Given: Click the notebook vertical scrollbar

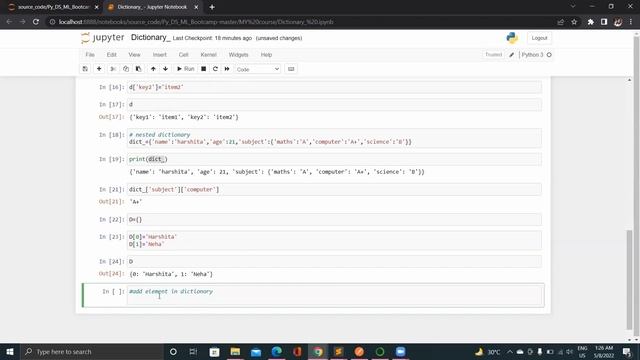Looking at the screenshot, I should [x=629, y=279].
